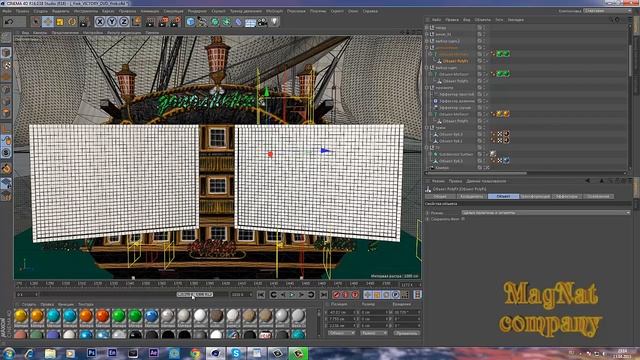The width and height of the screenshot is (640, 360).
Task: Toggle rotation keyframe recording icon
Action: pyautogui.click(x=386, y=295)
